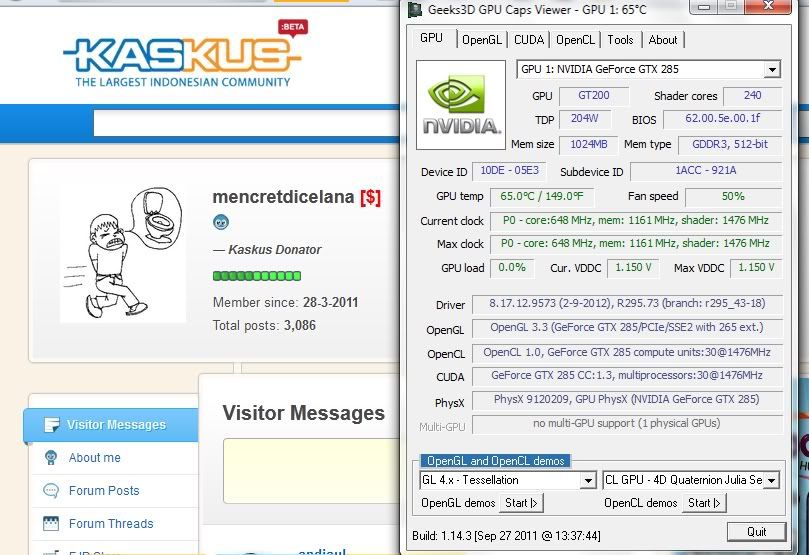
Task: Click the blue status icon under username
Action: 221,222
